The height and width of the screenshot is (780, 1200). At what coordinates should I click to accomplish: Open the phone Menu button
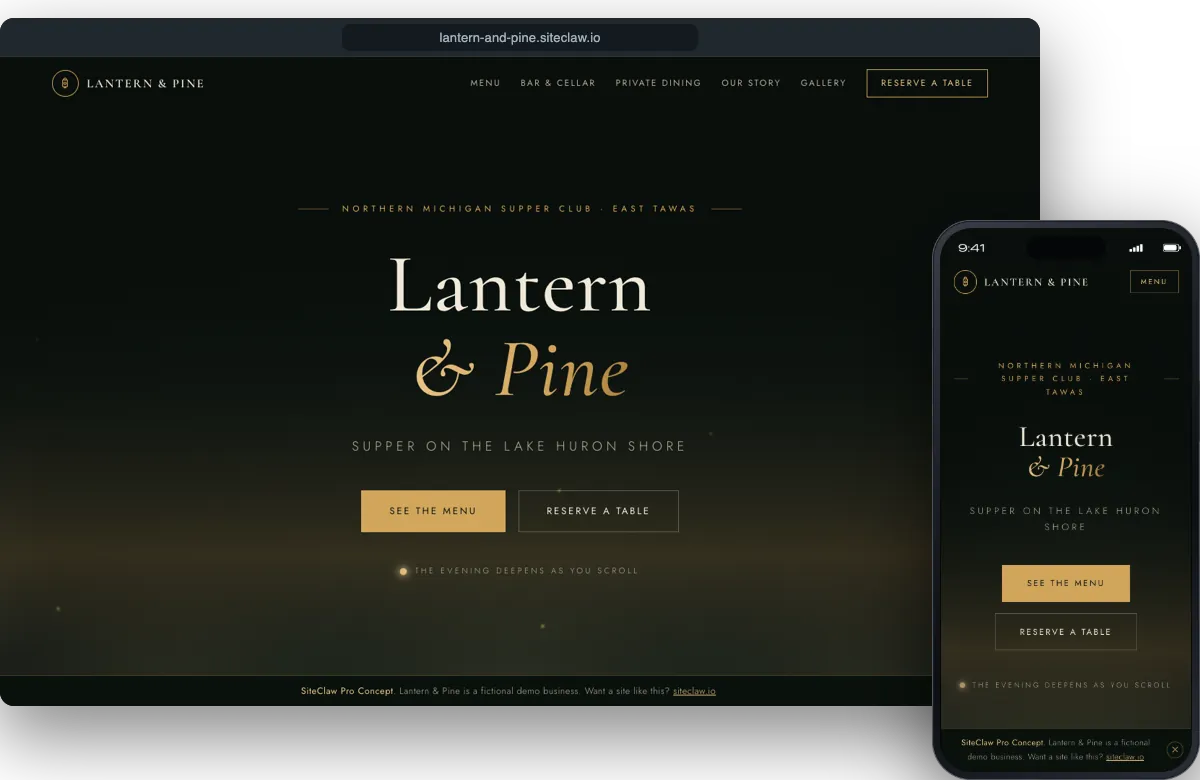(x=1154, y=282)
